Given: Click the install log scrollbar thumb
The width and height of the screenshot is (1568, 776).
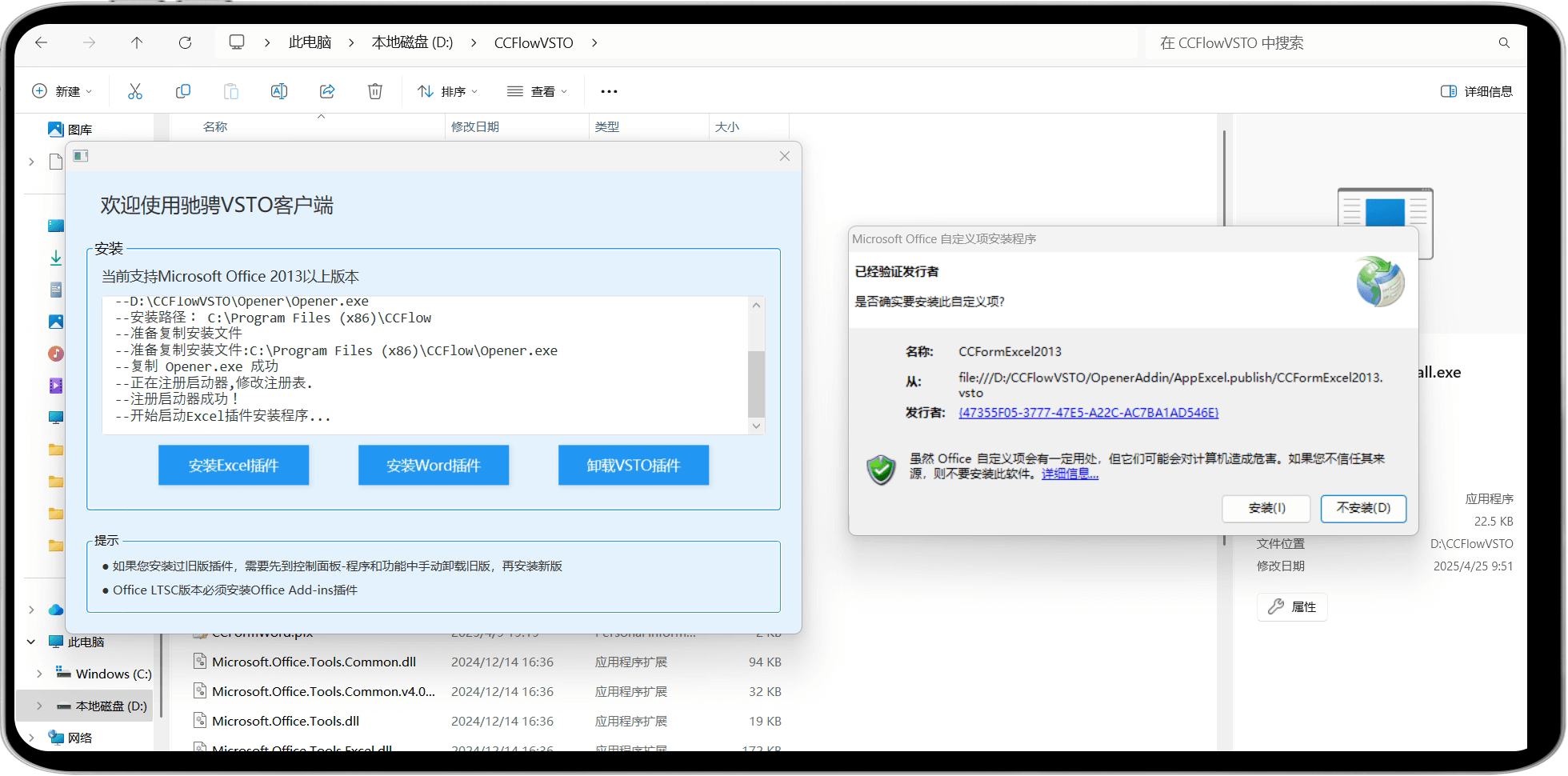Looking at the screenshot, I should [x=756, y=384].
